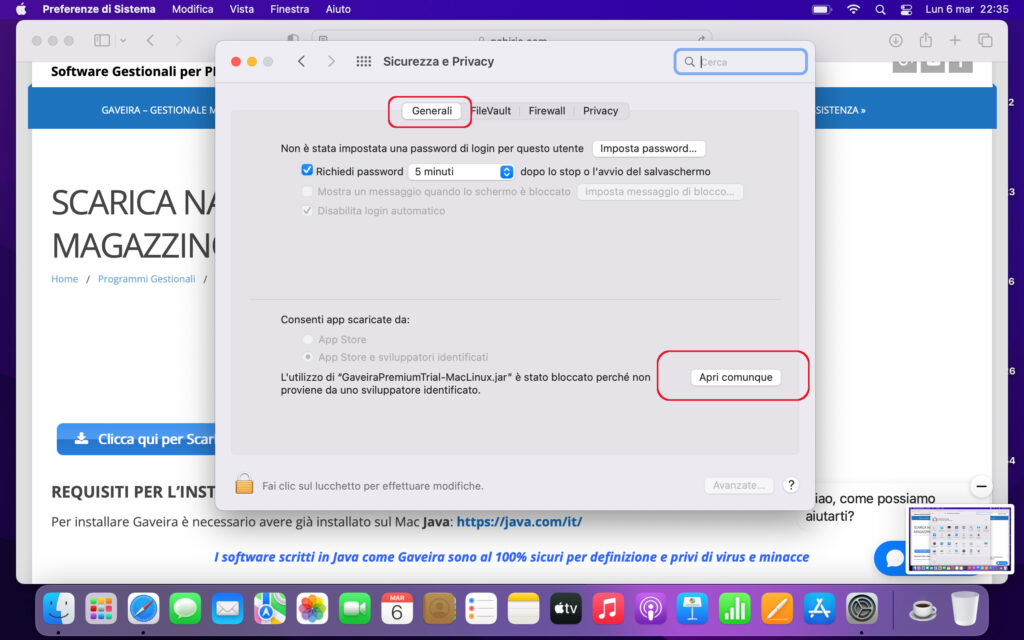Click GAVEIRA – GESTIONALE nav item on webpage
This screenshot has height=640, width=1024.
click(157, 110)
